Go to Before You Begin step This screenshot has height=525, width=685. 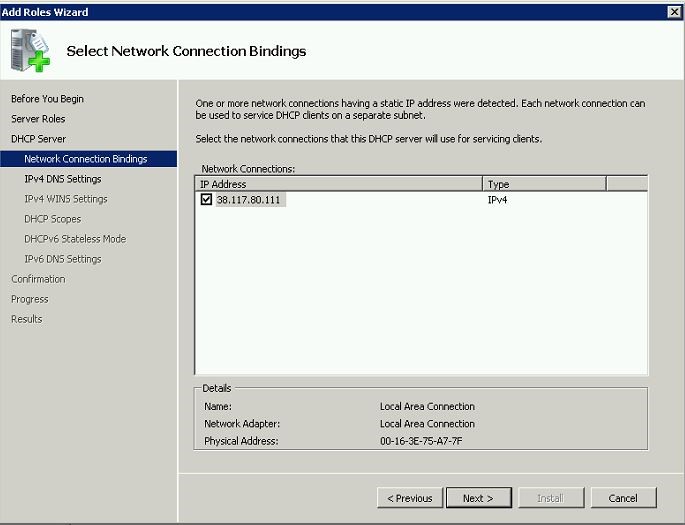coord(47,99)
